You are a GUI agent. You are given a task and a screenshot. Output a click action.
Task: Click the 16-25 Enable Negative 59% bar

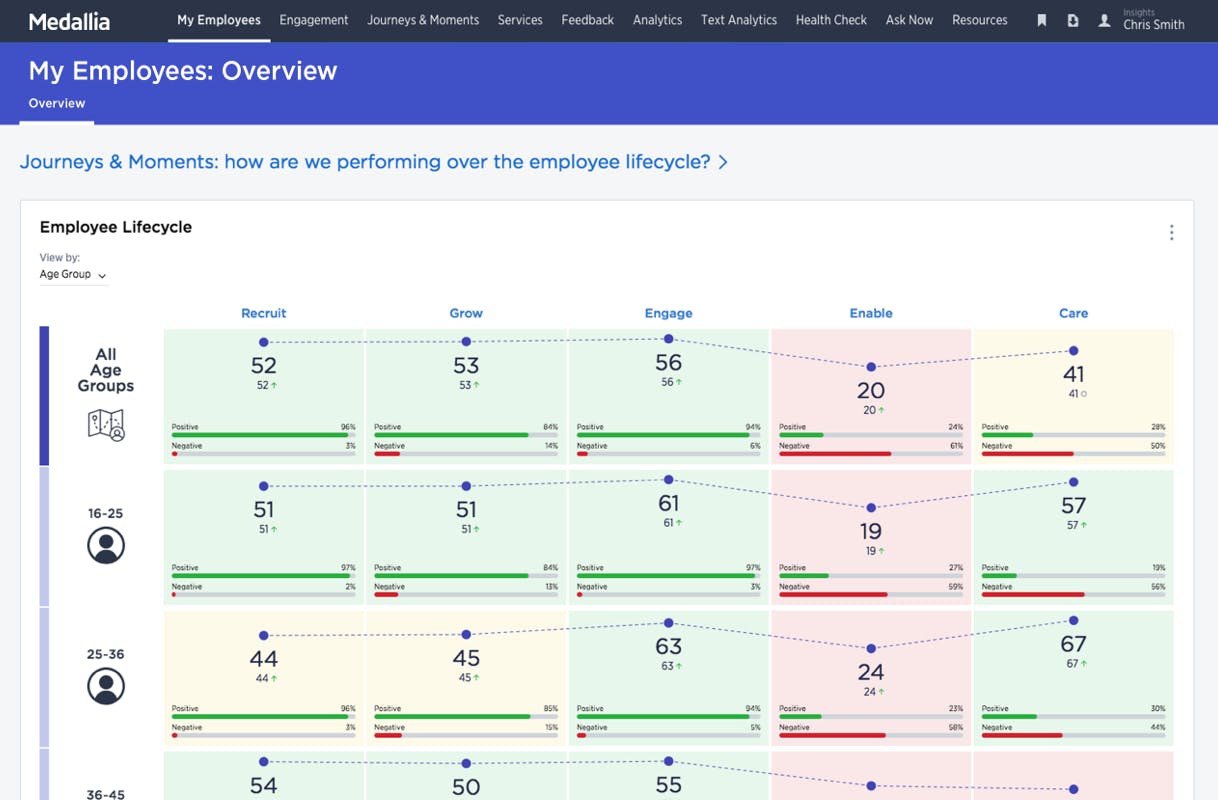click(871, 595)
